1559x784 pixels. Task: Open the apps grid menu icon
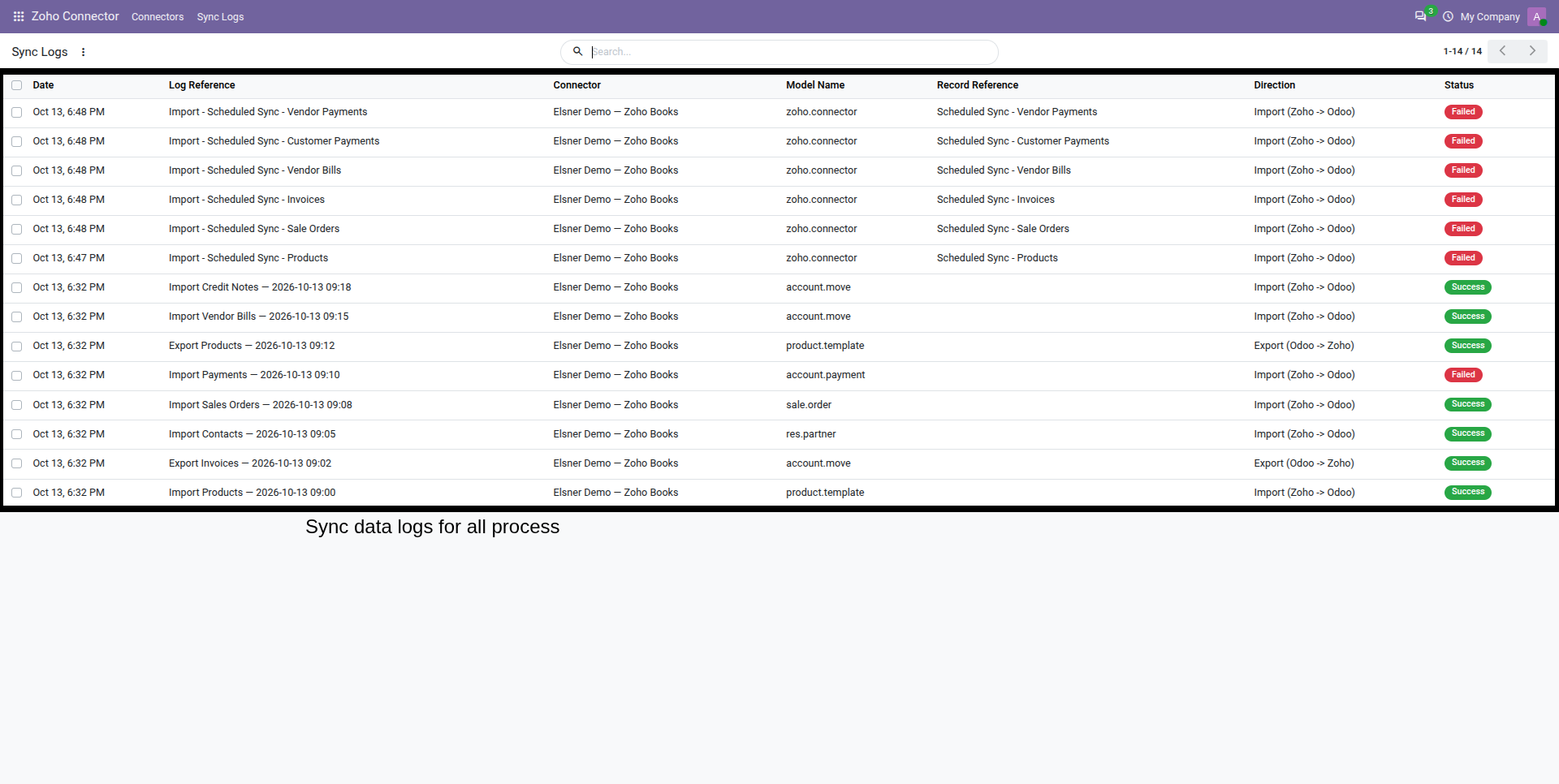[19, 16]
